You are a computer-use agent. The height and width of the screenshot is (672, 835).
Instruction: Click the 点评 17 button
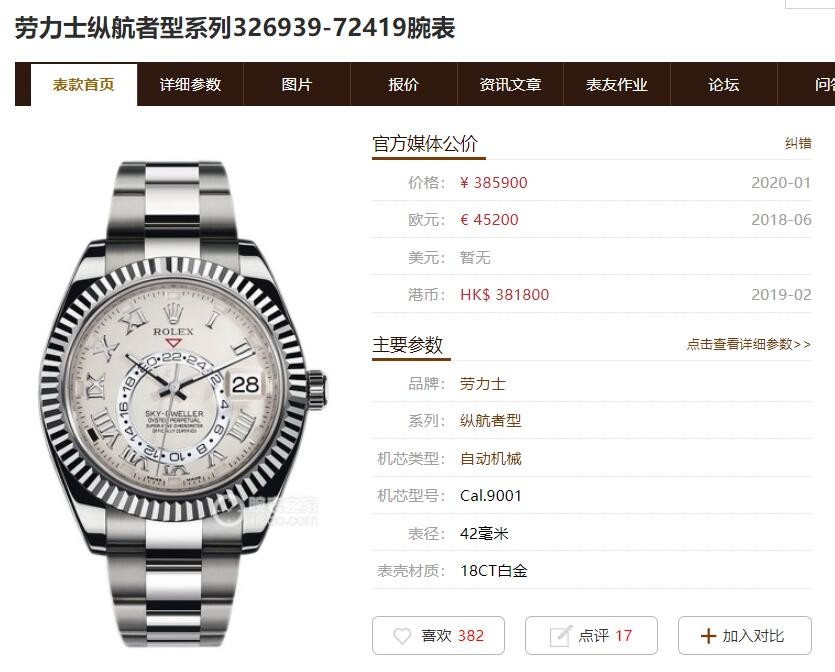click(x=591, y=635)
